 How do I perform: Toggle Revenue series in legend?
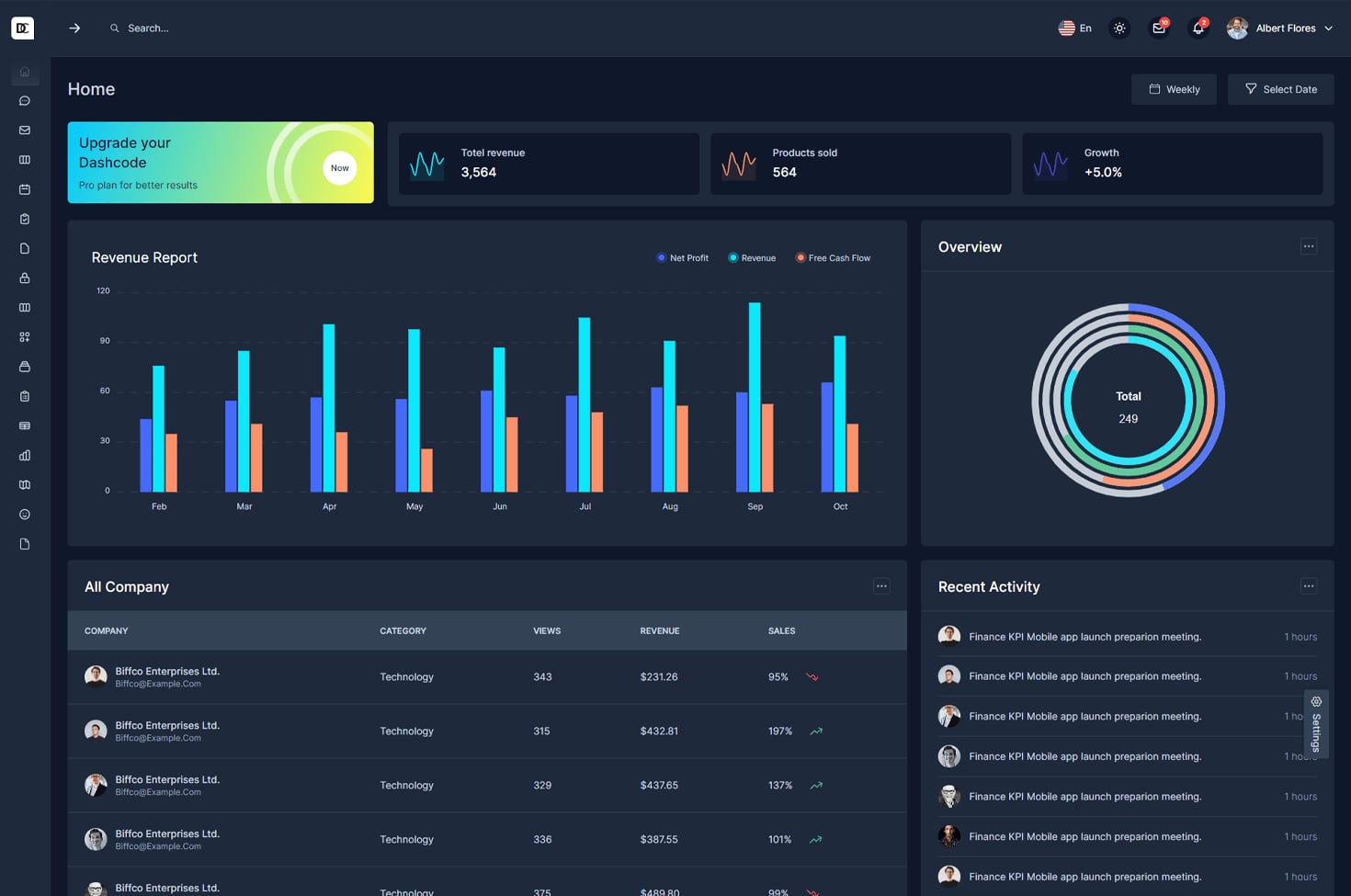[x=753, y=258]
